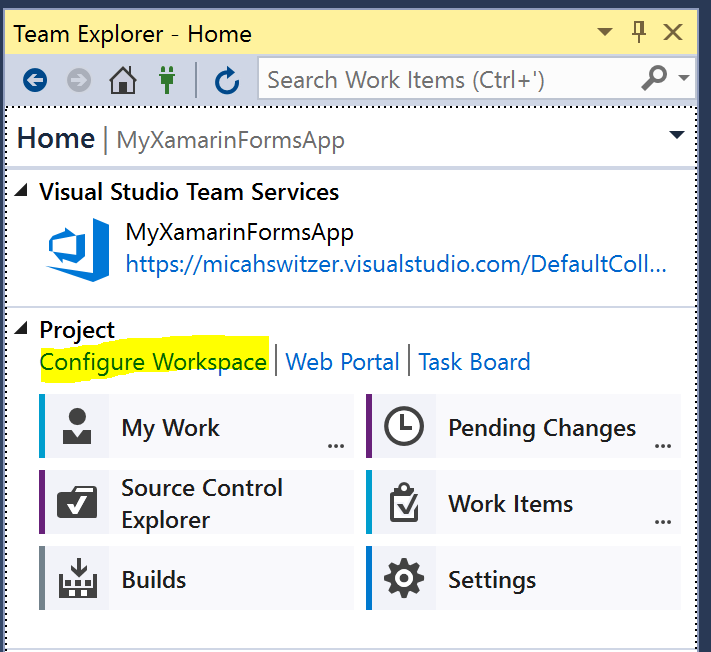Open the Settings gear tile
The height and width of the screenshot is (652, 711).
coord(523,579)
